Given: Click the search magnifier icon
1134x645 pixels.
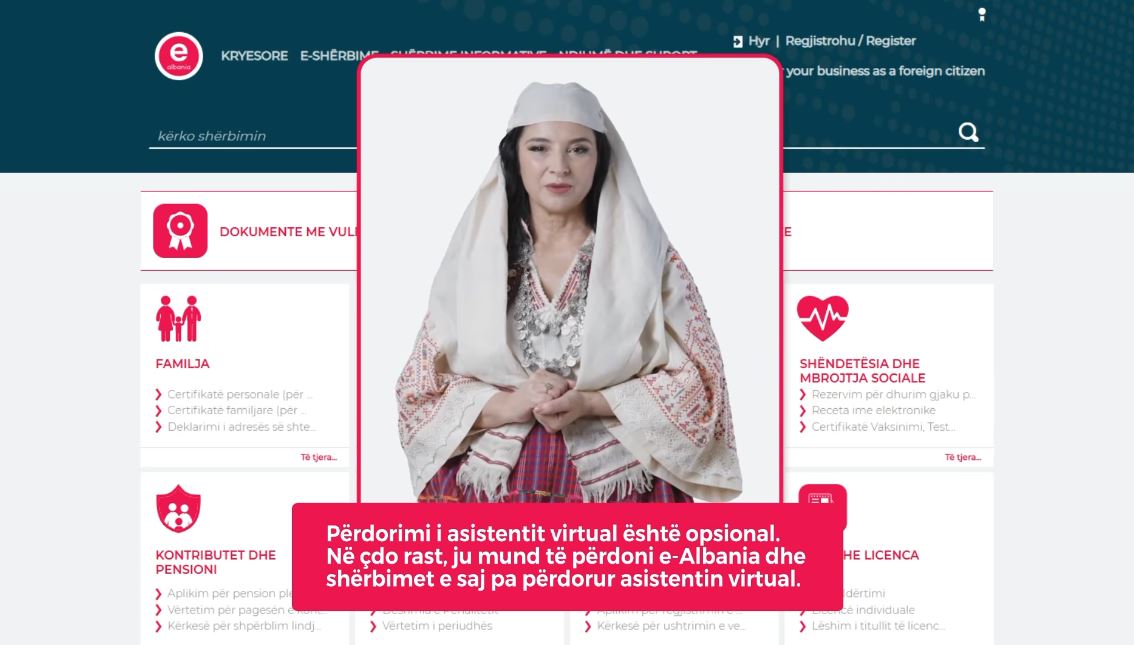Looking at the screenshot, I should pos(968,132).
